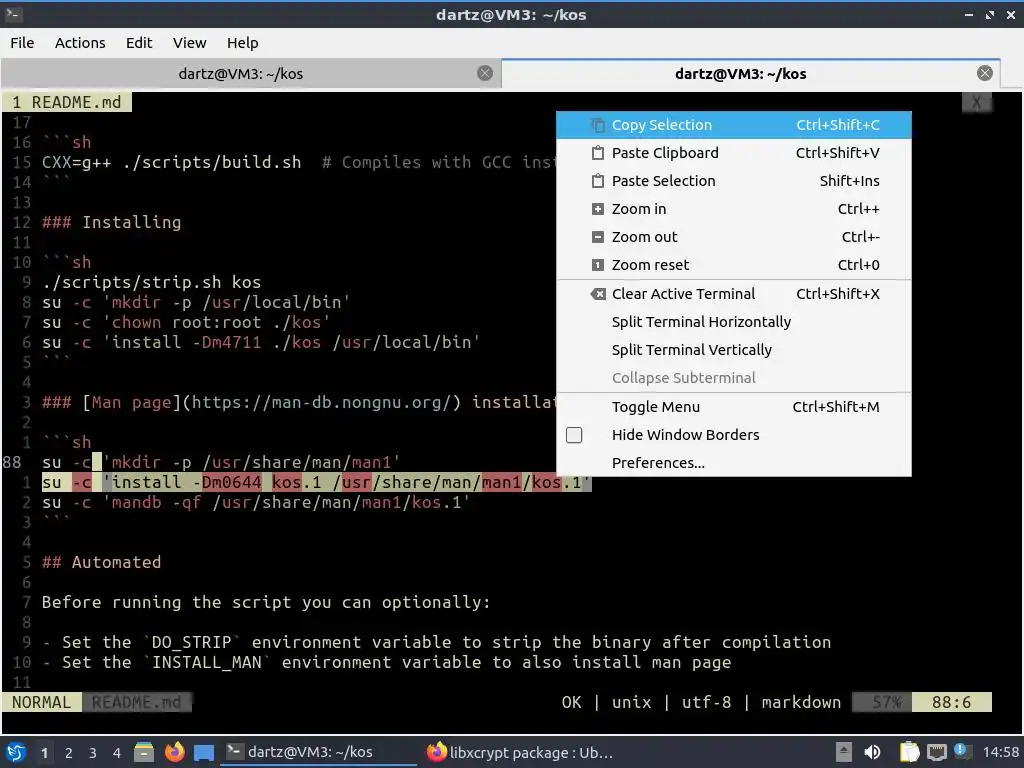Click the update notification tray icon
The image size is (1024, 768).
pyautogui.click(x=963, y=751)
